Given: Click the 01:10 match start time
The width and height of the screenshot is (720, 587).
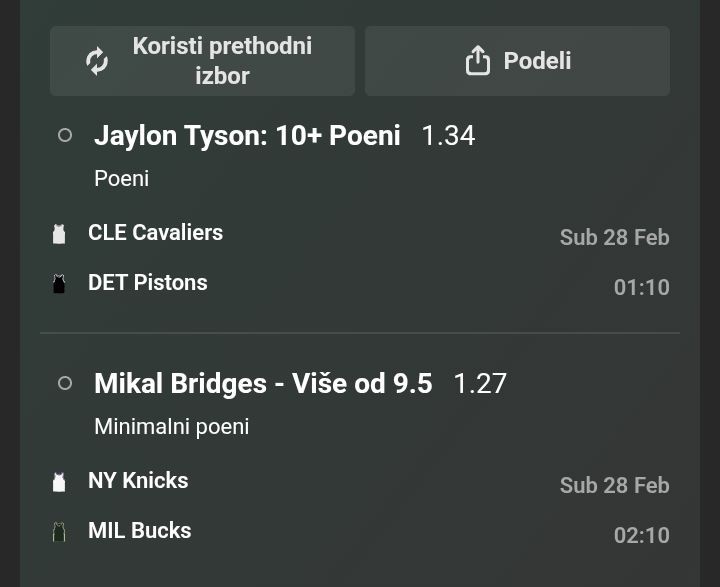Looking at the screenshot, I should click(641, 287).
